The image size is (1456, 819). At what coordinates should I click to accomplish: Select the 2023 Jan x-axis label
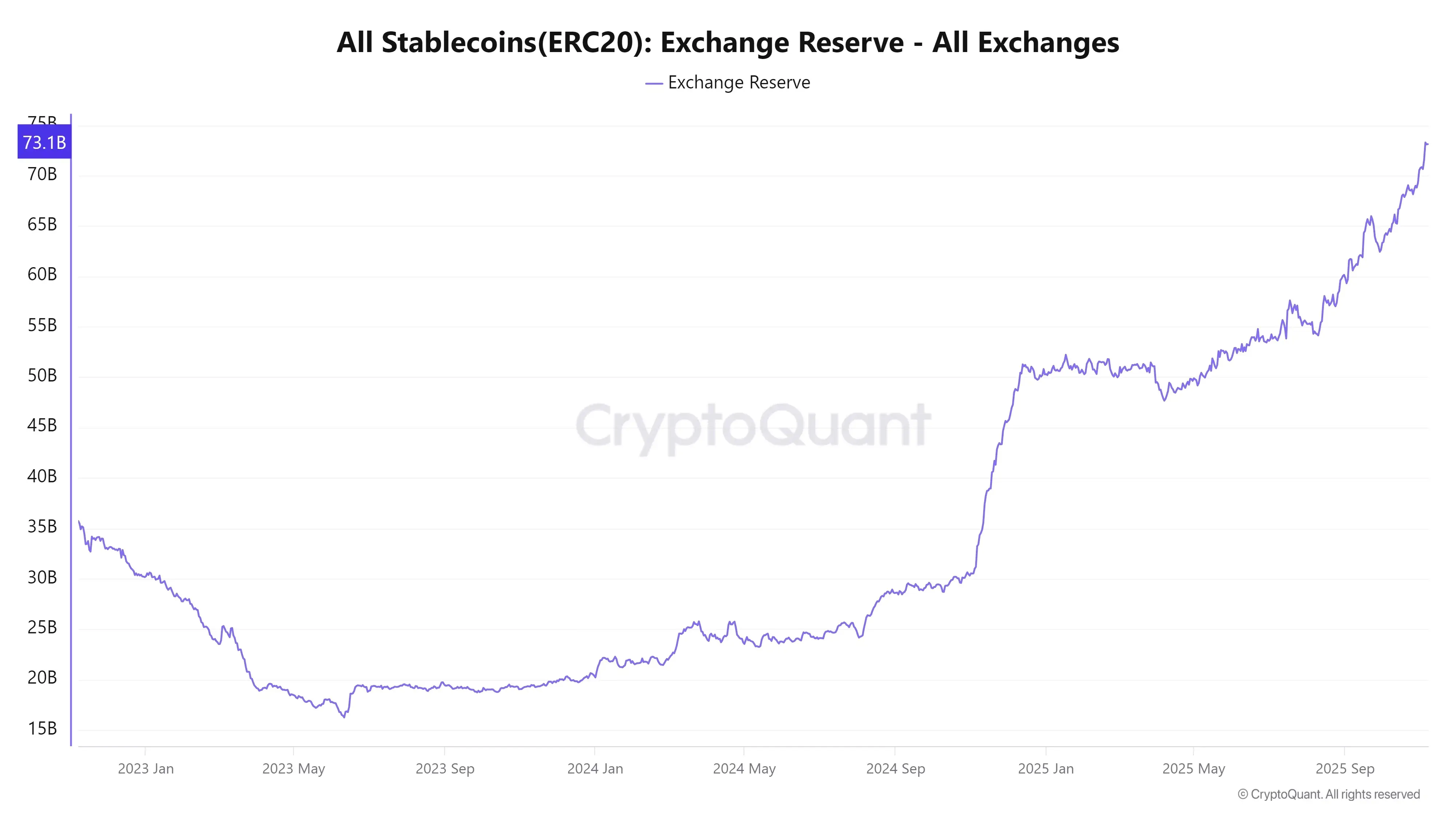[x=145, y=769]
